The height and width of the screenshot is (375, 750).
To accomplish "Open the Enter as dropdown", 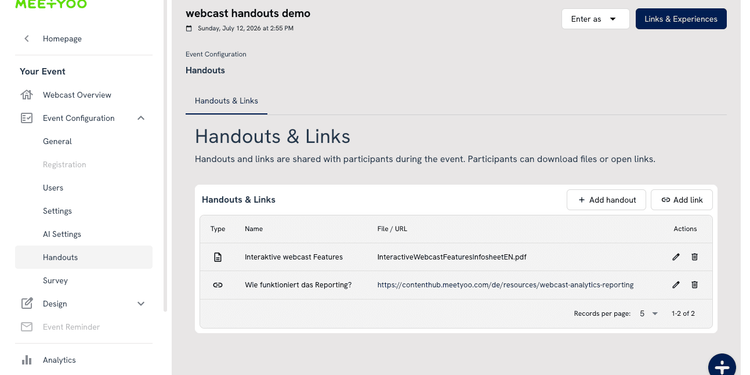I will point(595,19).
